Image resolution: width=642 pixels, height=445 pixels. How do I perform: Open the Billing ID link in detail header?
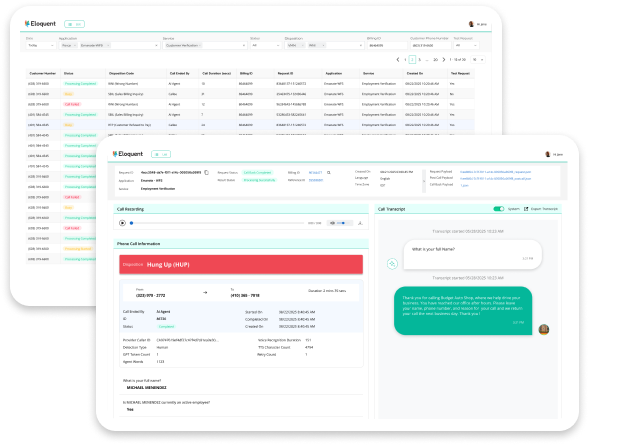(x=315, y=172)
